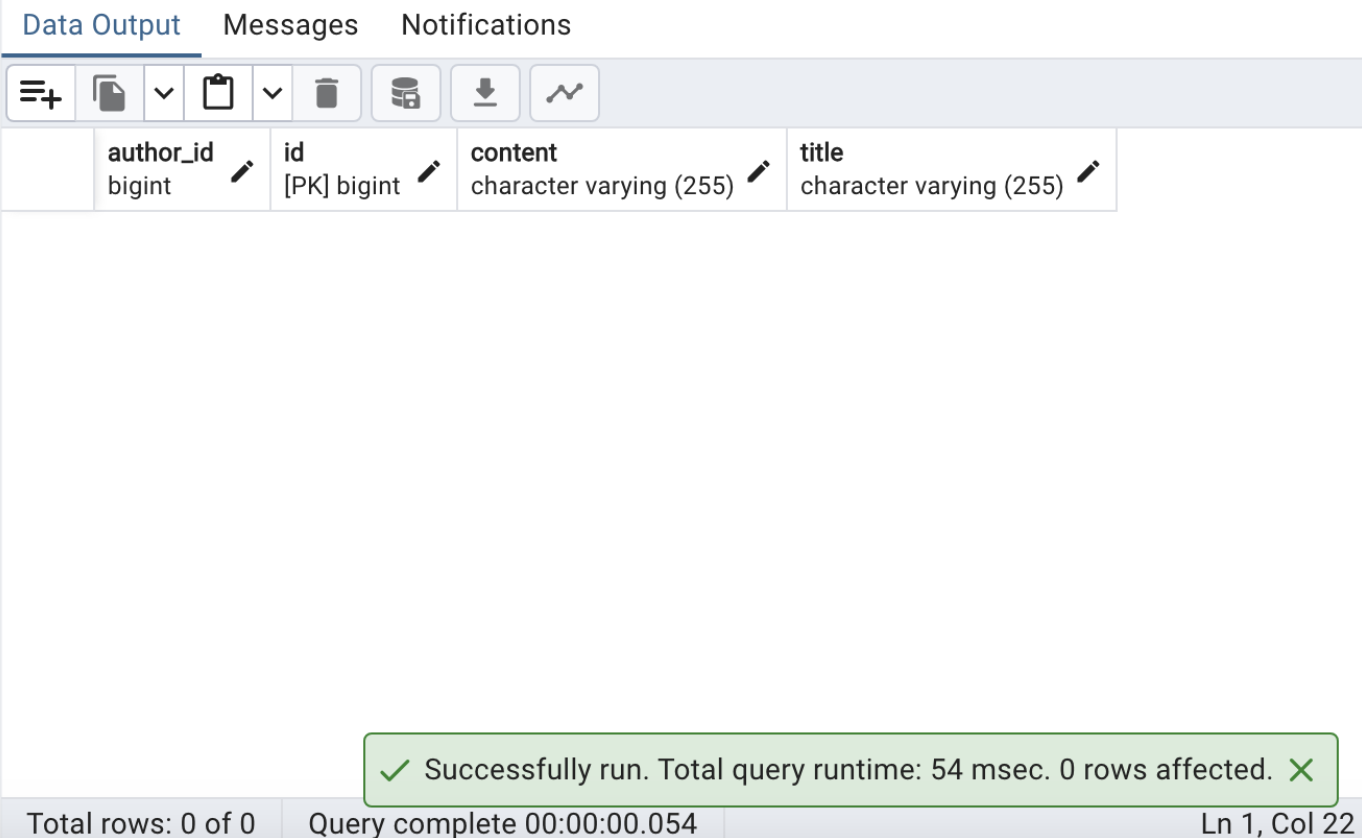Click the Save data changes icon
1362x838 pixels.
(405, 94)
